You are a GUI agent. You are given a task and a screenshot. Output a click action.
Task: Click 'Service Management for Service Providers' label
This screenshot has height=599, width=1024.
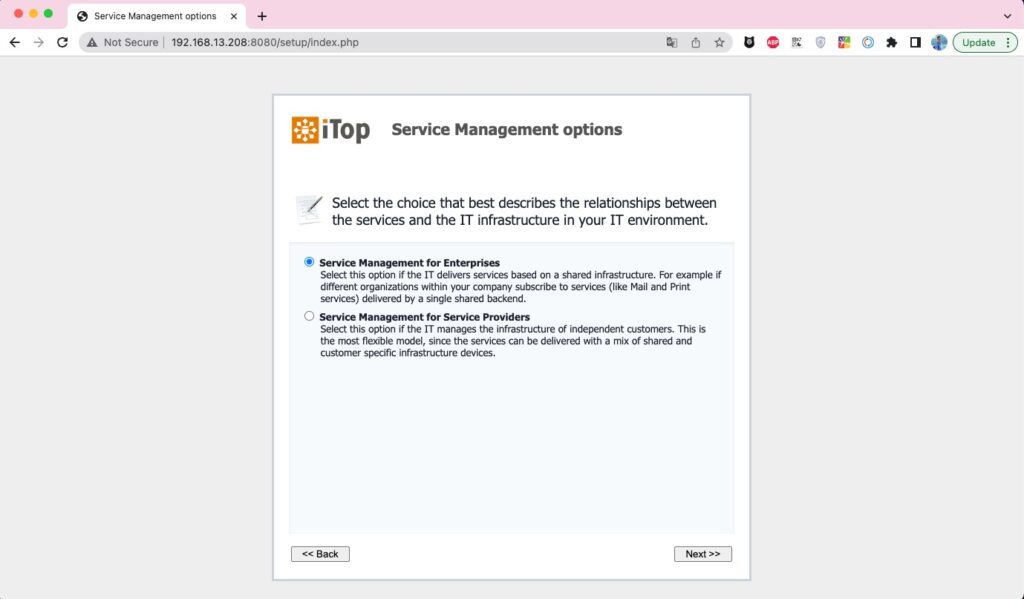pyautogui.click(x=424, y=317)
